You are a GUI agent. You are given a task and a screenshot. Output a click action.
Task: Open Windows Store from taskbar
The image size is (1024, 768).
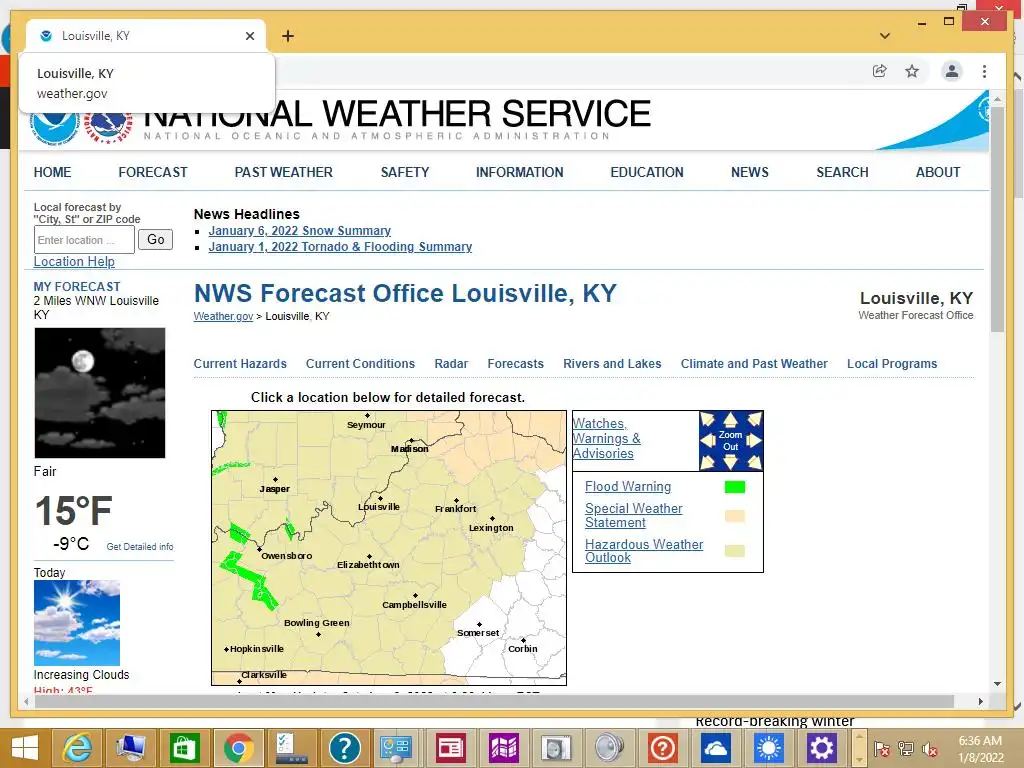[x=184, y=748]
